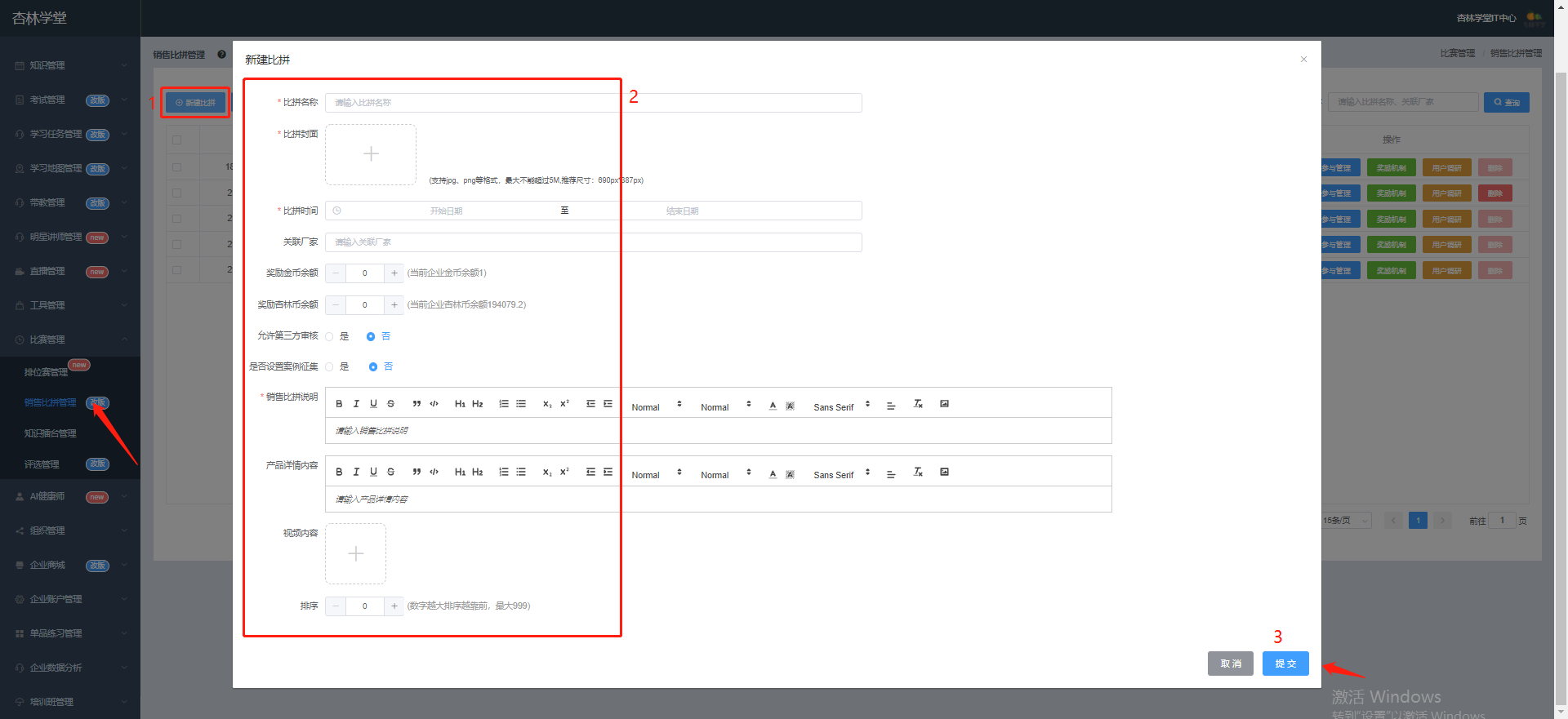Toggle superscript in 产品详情内容 editor
Viewport: 1568px width, 719px height.
(564, 473)
